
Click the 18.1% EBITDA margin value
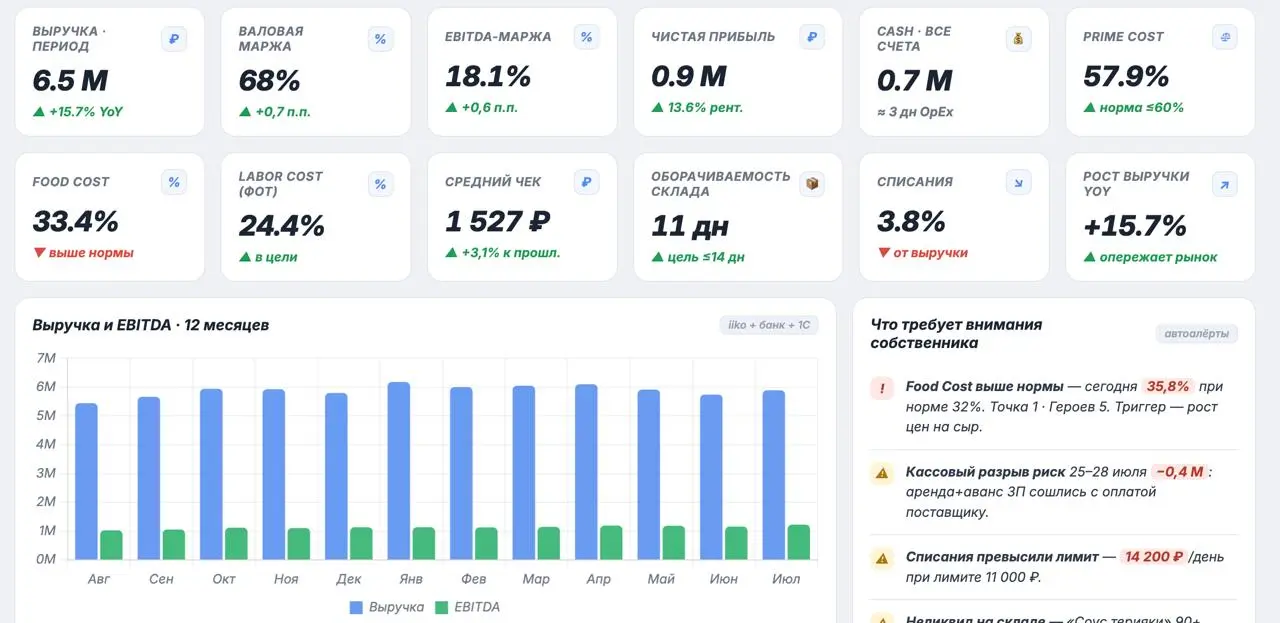(488, 76)
